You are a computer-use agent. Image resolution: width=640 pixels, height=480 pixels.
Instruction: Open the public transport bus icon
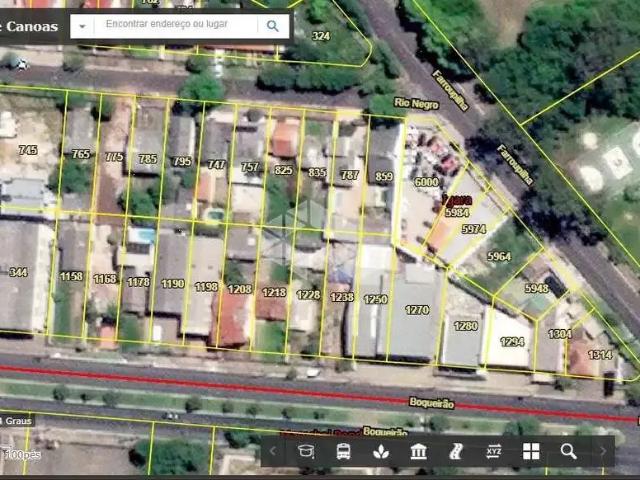coord(343,451)
